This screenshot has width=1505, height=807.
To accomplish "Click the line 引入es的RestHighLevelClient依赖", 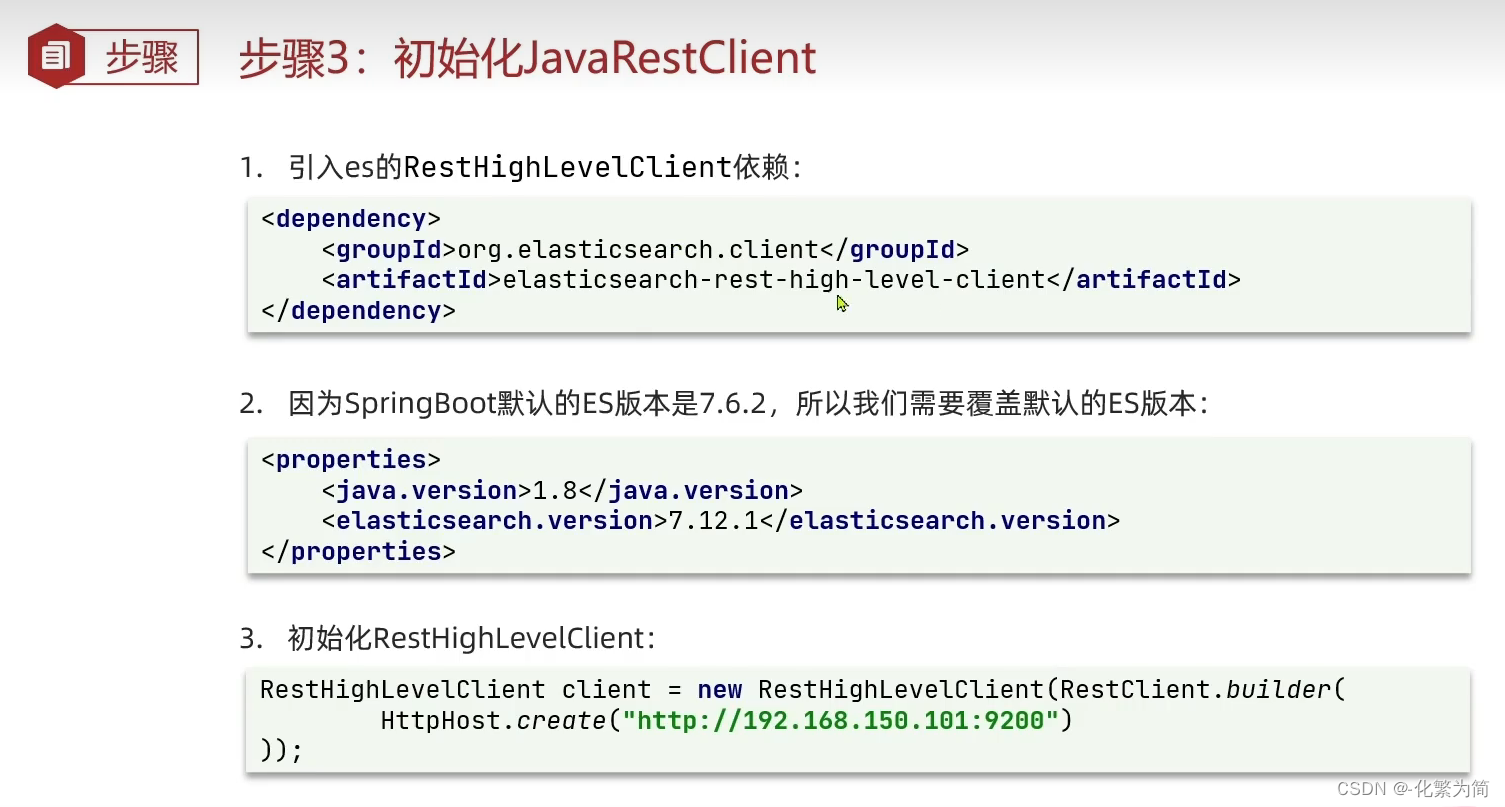I will [x=521, y=167].
